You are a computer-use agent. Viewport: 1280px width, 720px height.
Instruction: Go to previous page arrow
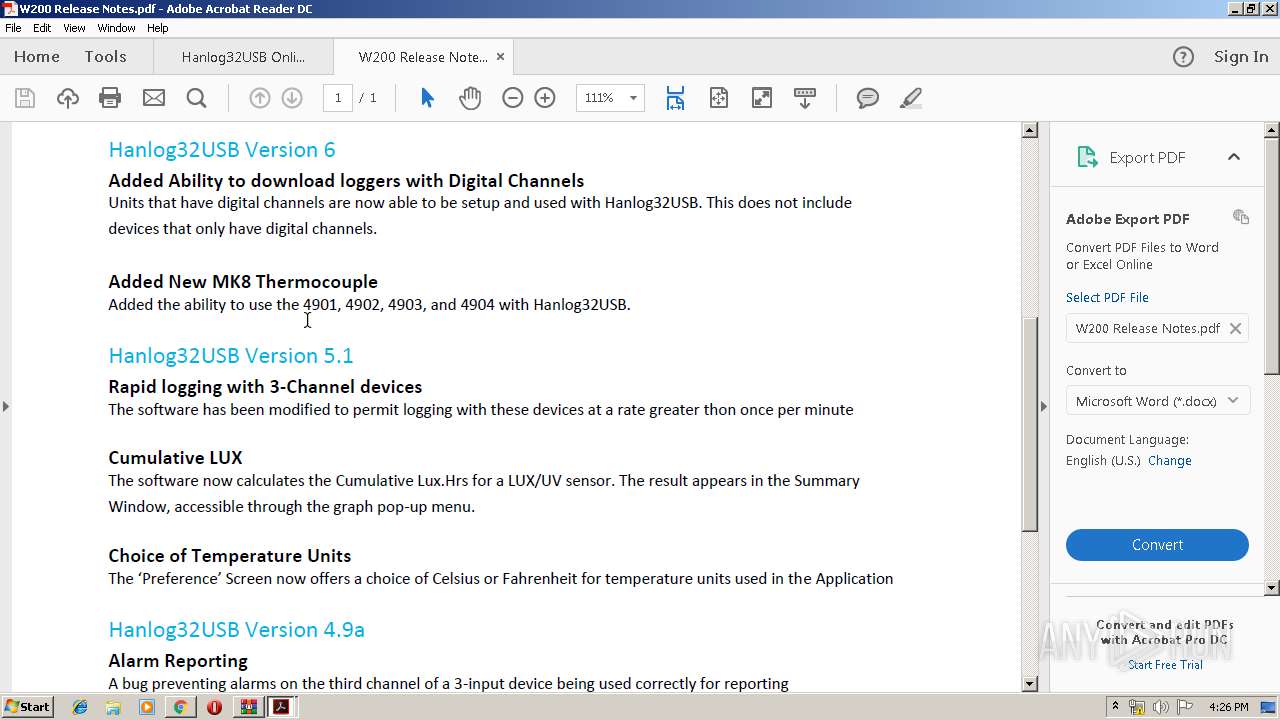(x=260, y=98)
